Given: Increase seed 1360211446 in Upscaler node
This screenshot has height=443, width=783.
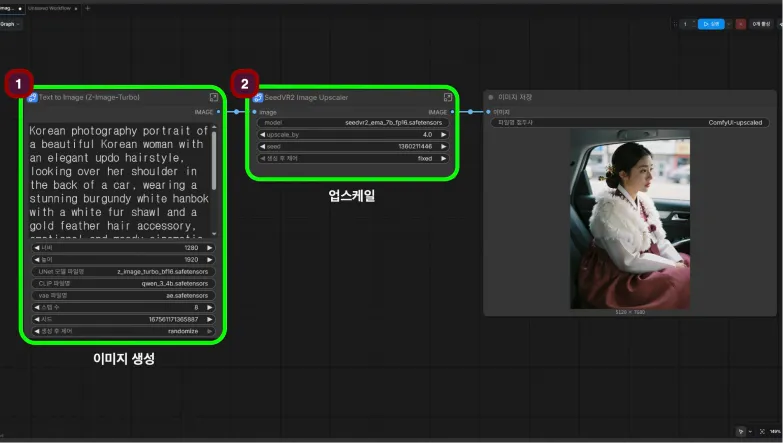Looking at the screenshot, I should 443,147.
